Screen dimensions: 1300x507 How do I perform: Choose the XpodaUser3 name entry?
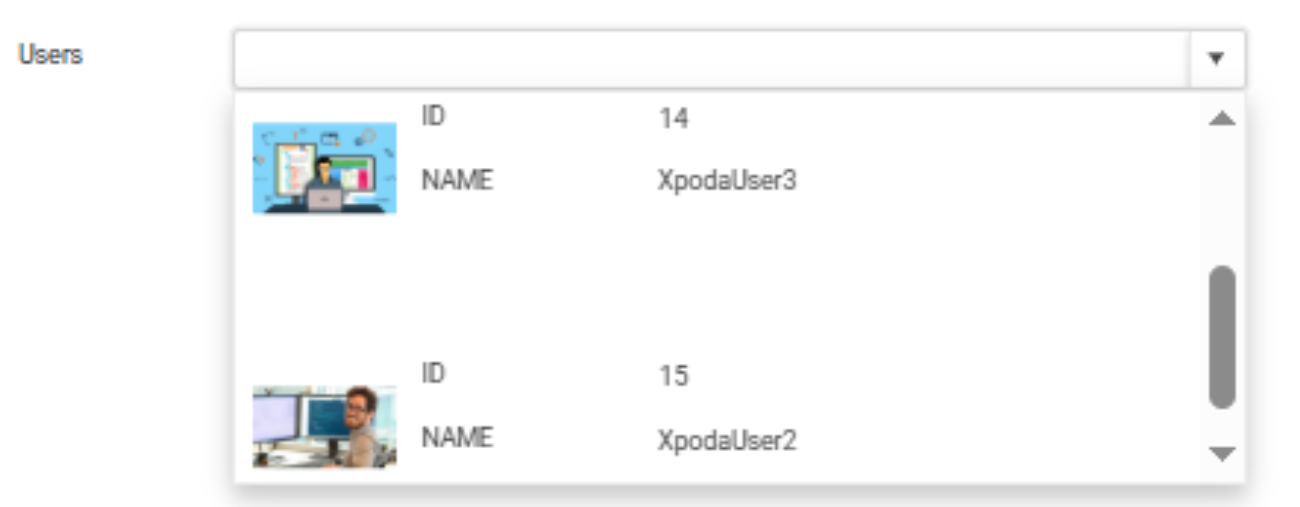click(x=727, y=182)
